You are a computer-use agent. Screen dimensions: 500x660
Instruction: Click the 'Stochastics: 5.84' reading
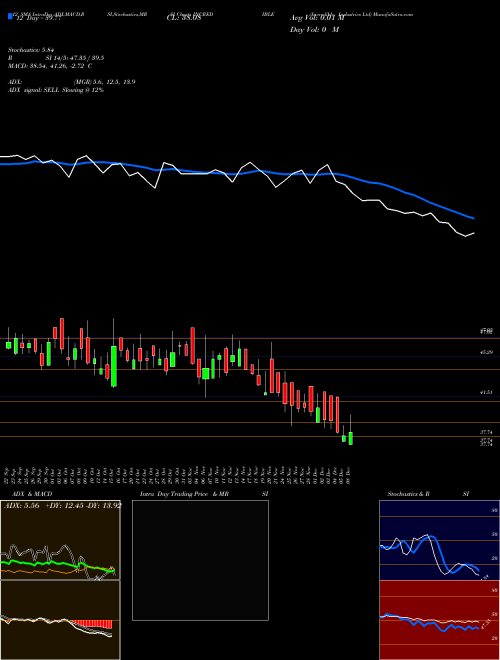pos(32,50)
